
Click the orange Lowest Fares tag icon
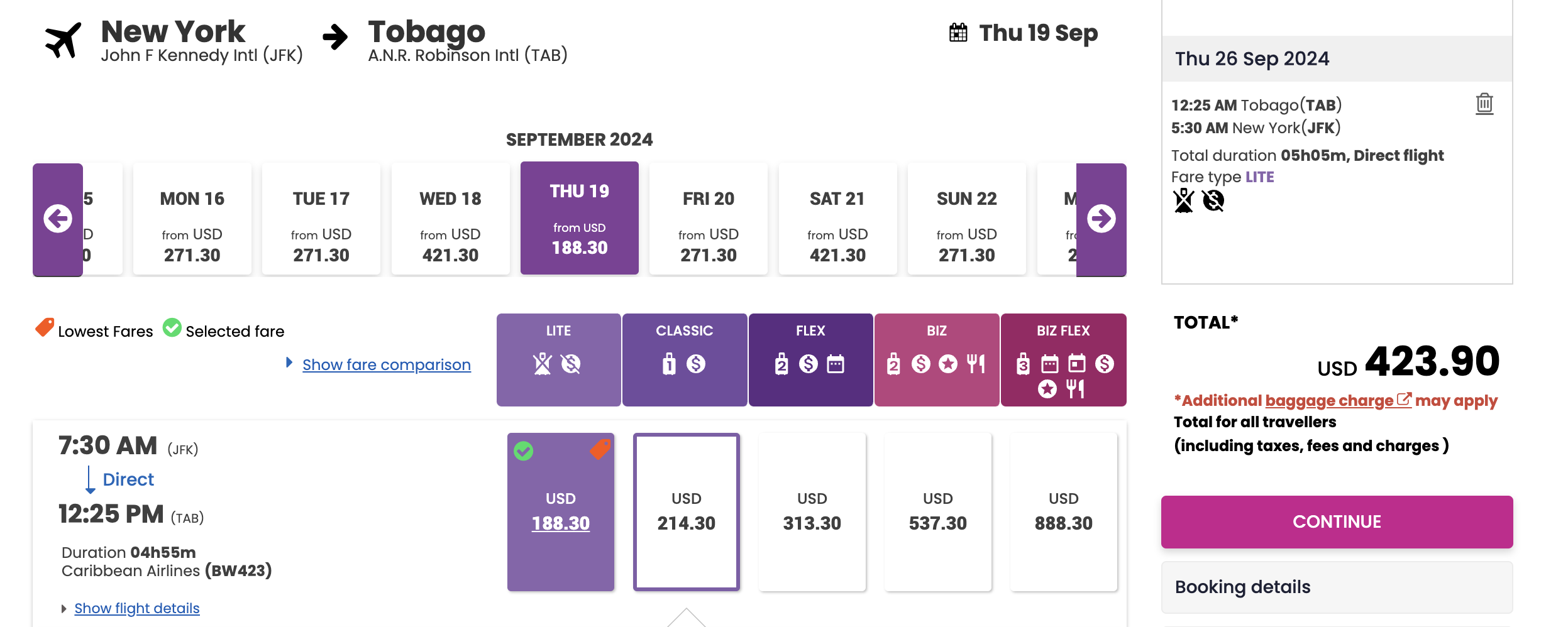[45, 327]
